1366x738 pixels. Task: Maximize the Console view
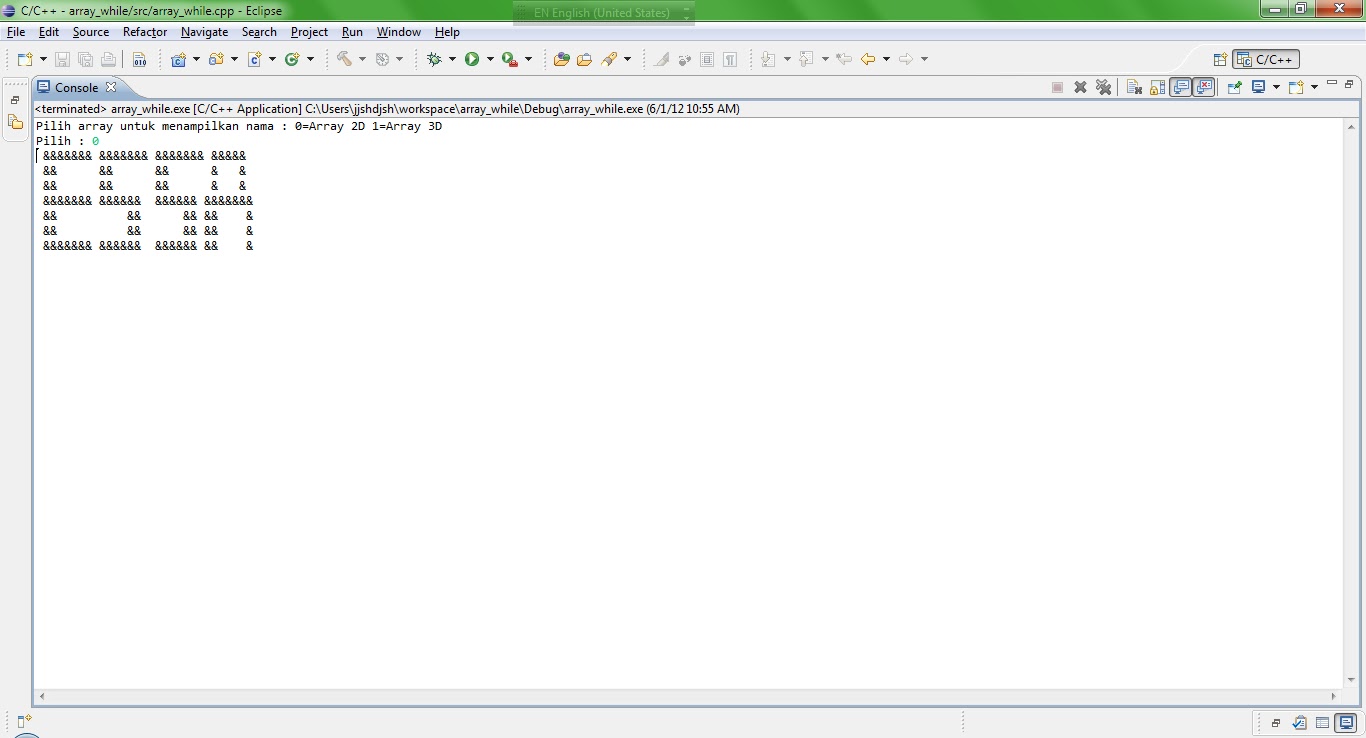1349,83
